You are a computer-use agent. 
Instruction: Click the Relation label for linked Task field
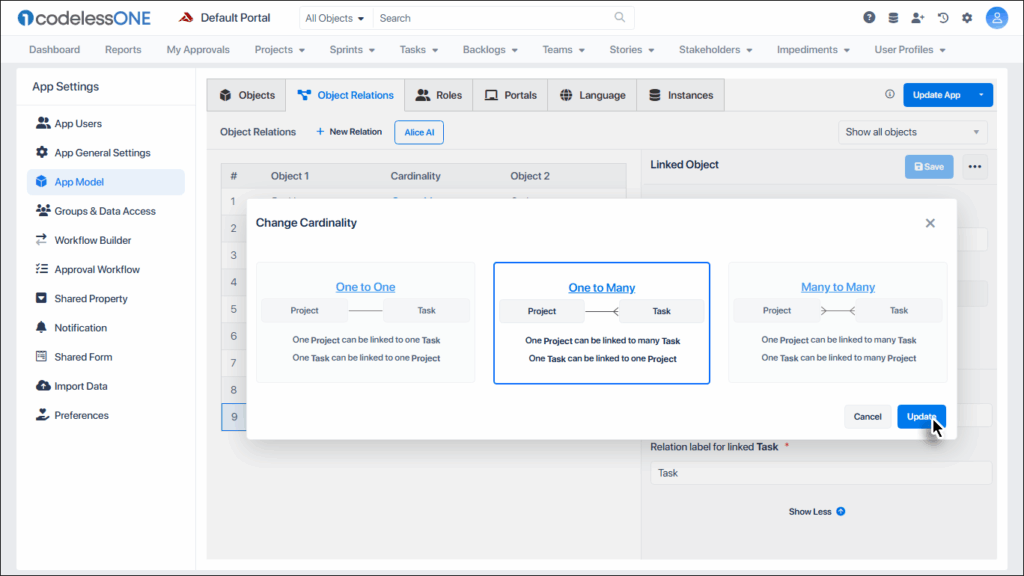820,473
